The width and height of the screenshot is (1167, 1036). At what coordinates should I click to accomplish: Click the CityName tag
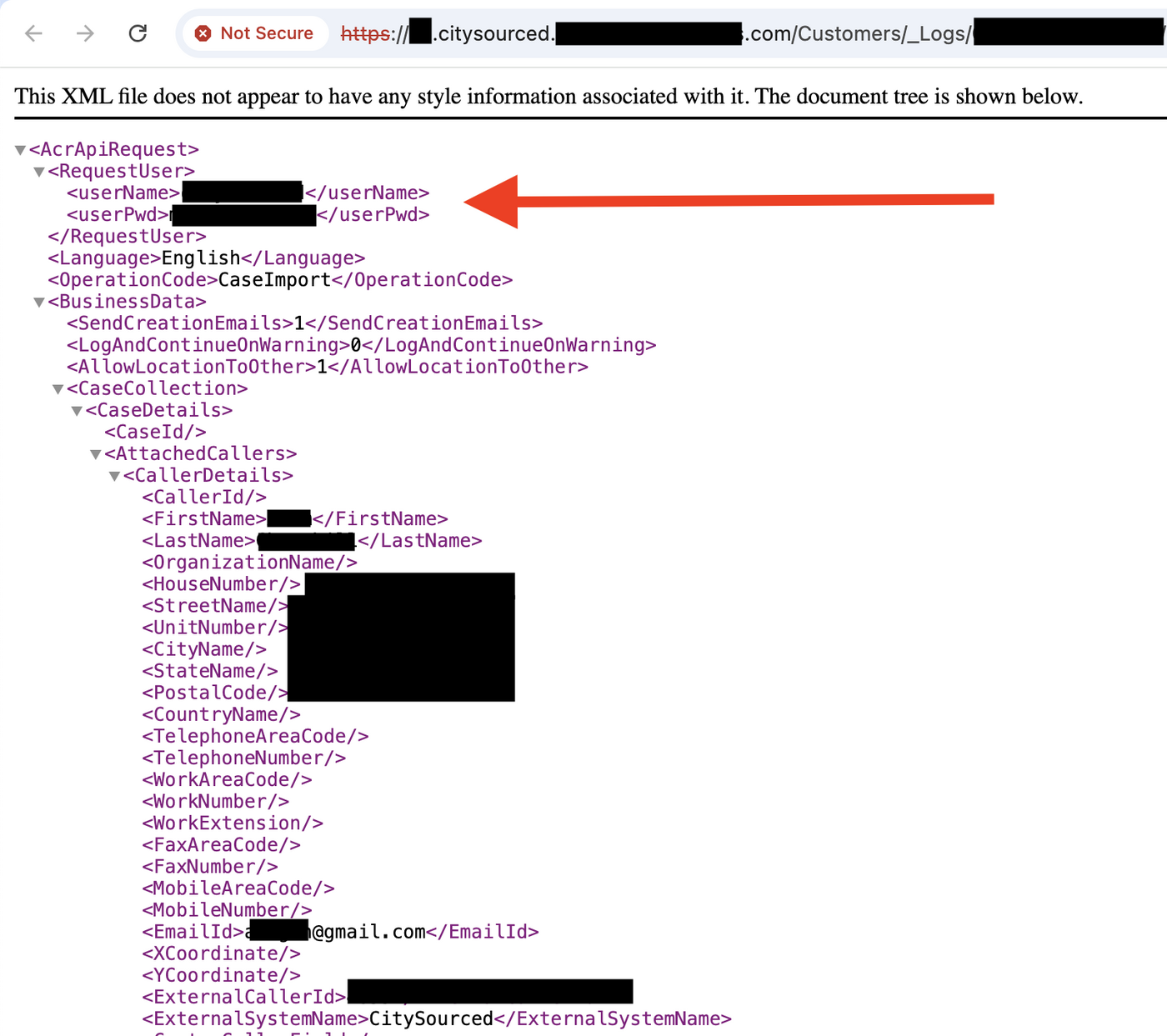pyautogui.click(x=204, y=649)
